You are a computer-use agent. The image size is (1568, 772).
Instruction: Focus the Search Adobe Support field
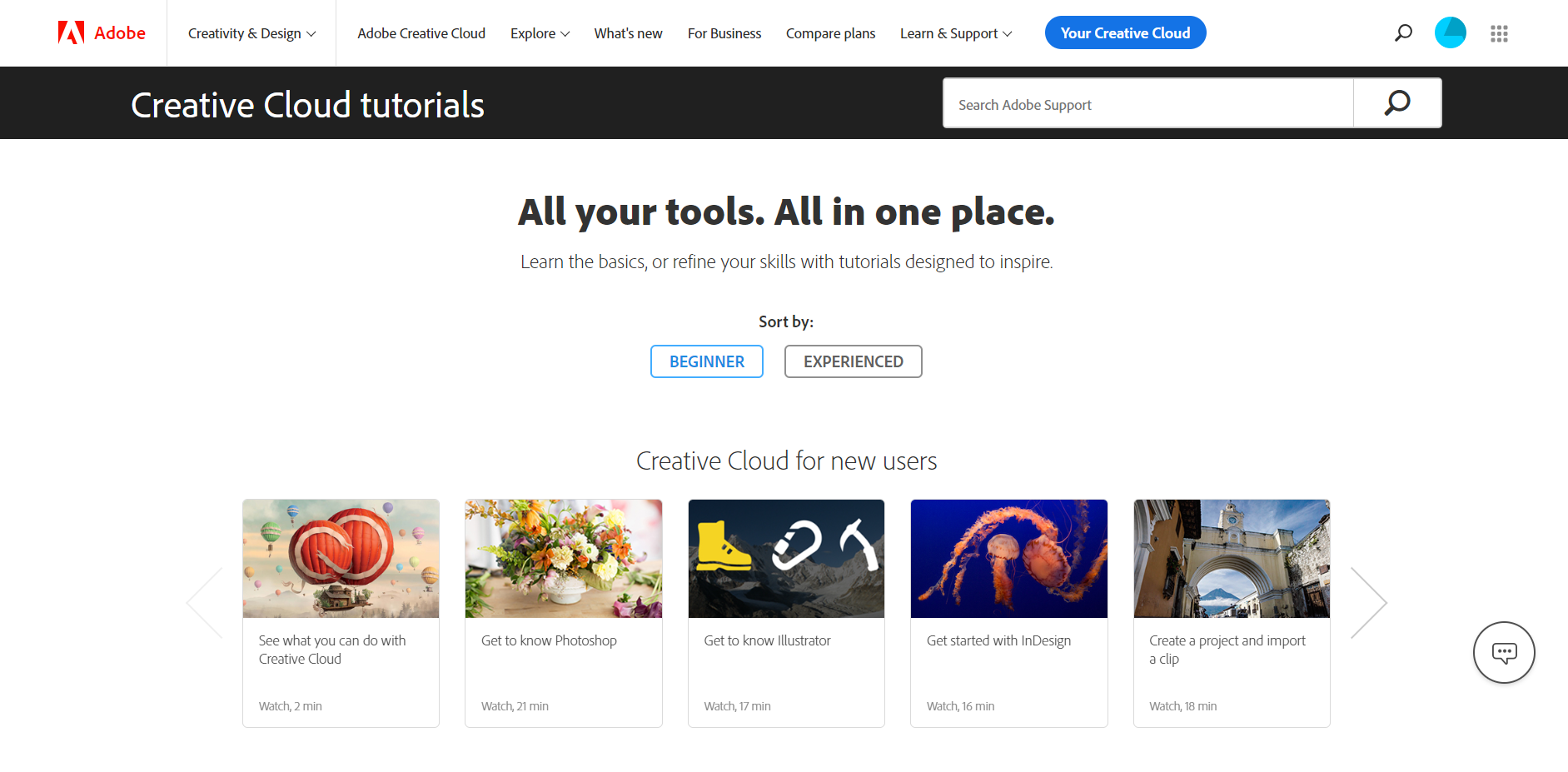point(1148,104)
